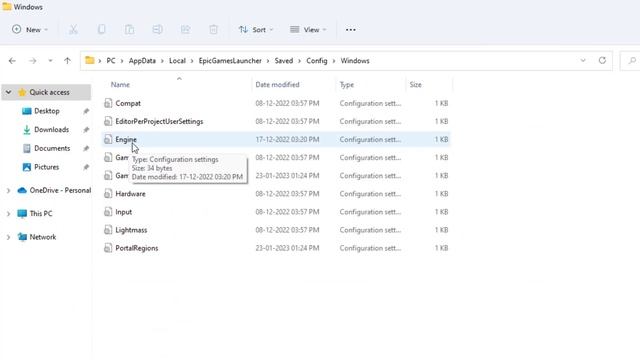Collapse the Quick access section

coord(8,92)
